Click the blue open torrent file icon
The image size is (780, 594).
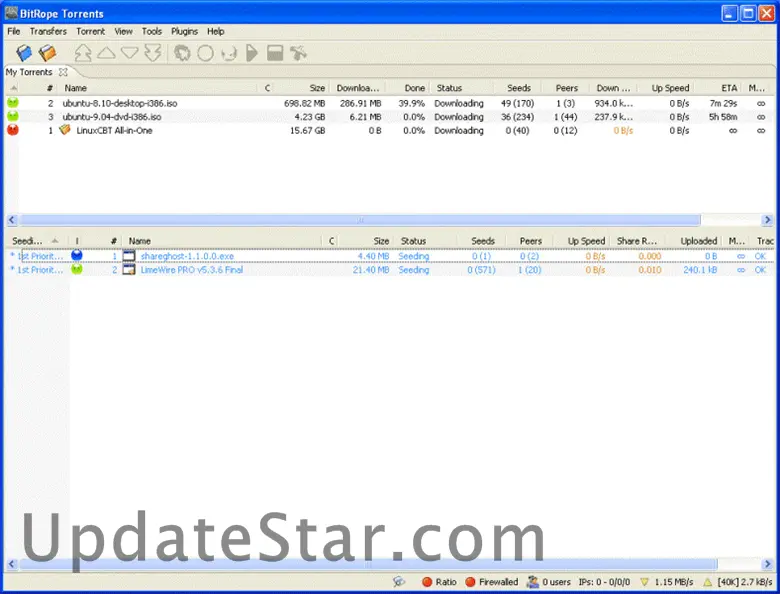[x=24, y=53]
